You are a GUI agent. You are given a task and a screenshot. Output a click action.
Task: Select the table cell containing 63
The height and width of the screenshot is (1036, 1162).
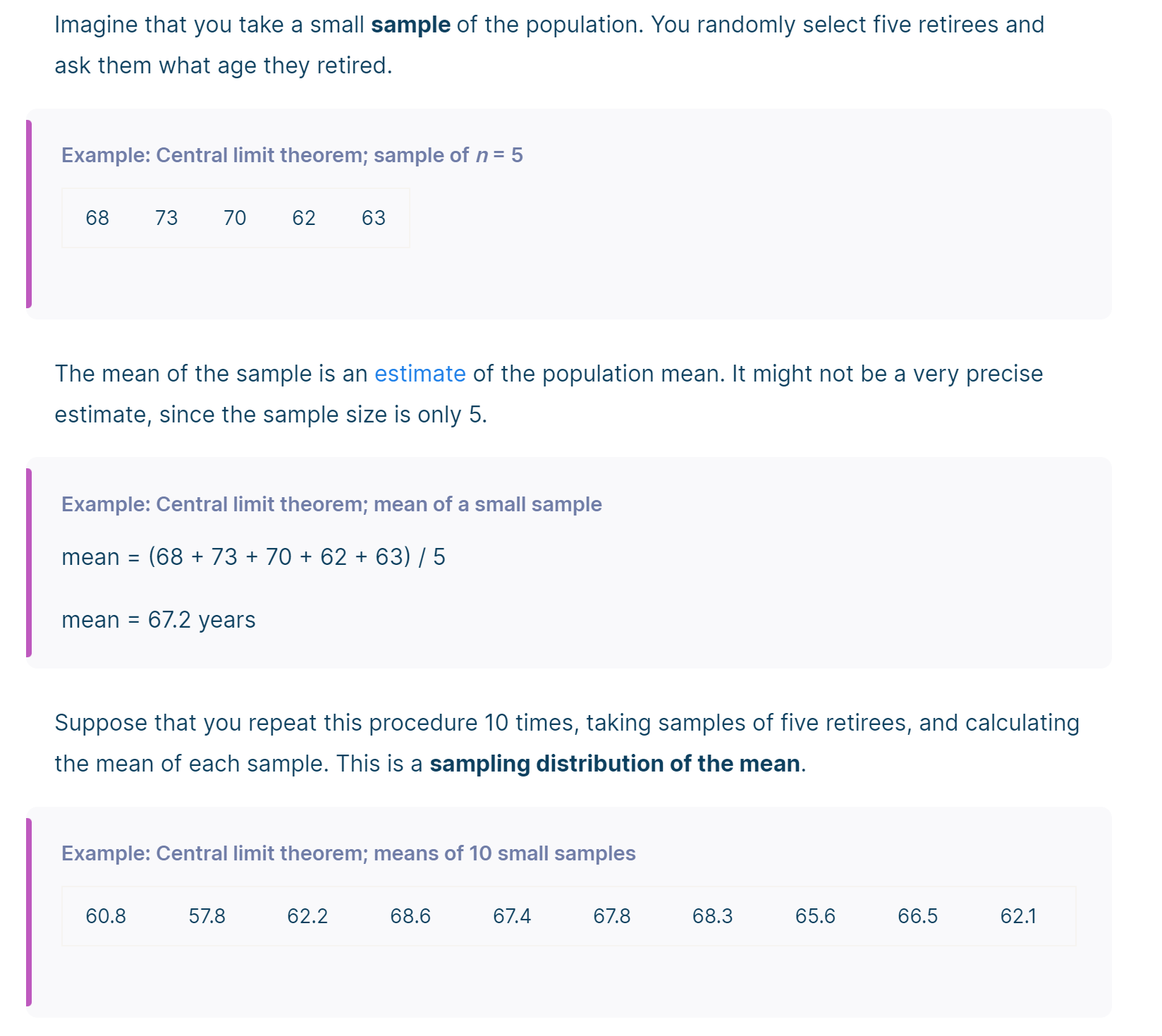pyautogui.click(x=374, y=218)
